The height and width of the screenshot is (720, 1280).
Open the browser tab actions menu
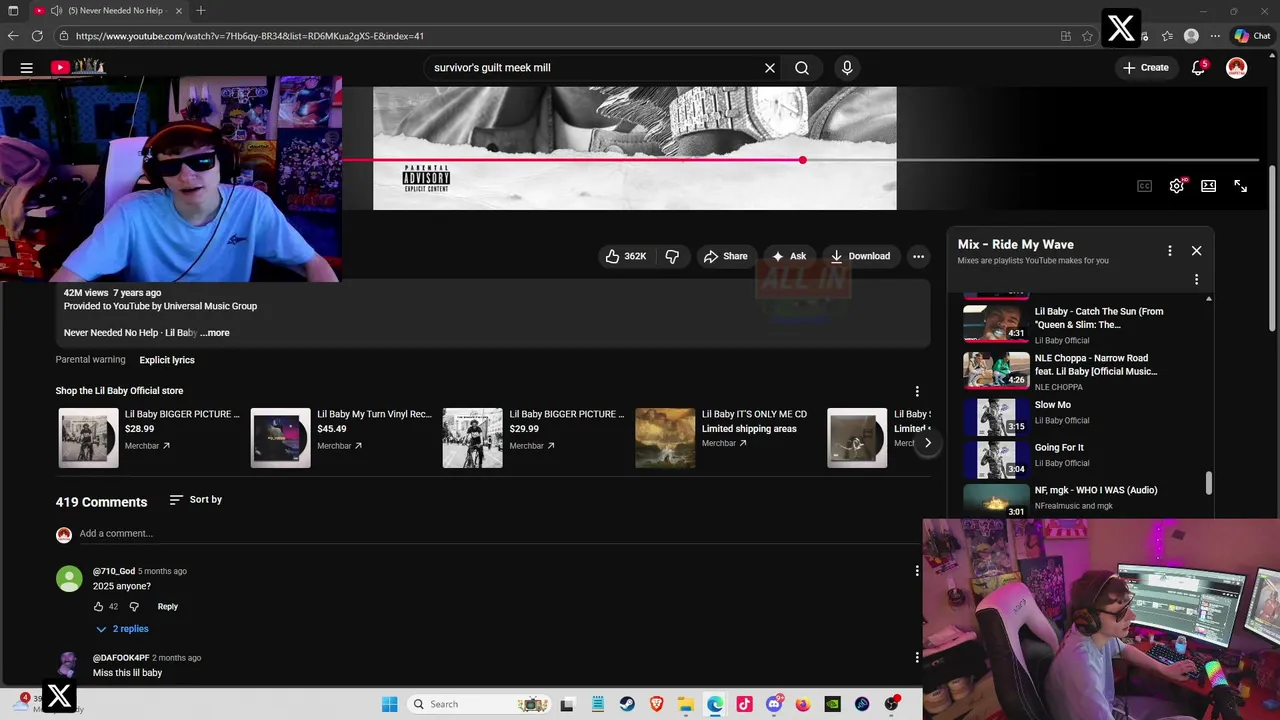[x=13, y=11]
